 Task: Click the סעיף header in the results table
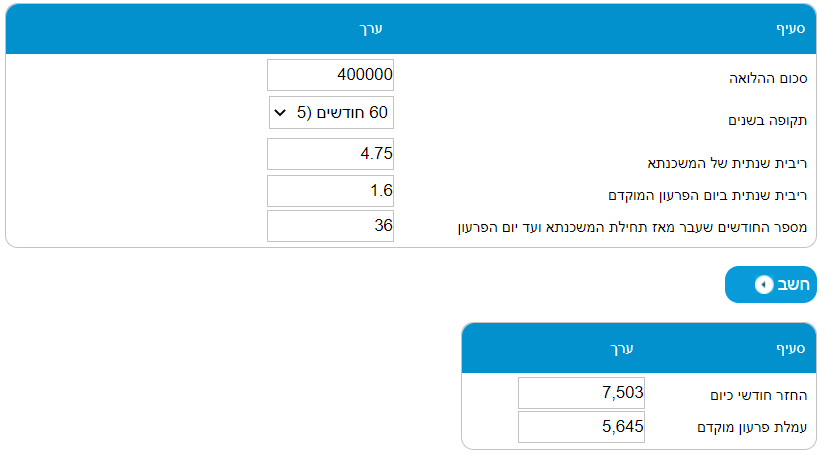click(x=791, y=348)
